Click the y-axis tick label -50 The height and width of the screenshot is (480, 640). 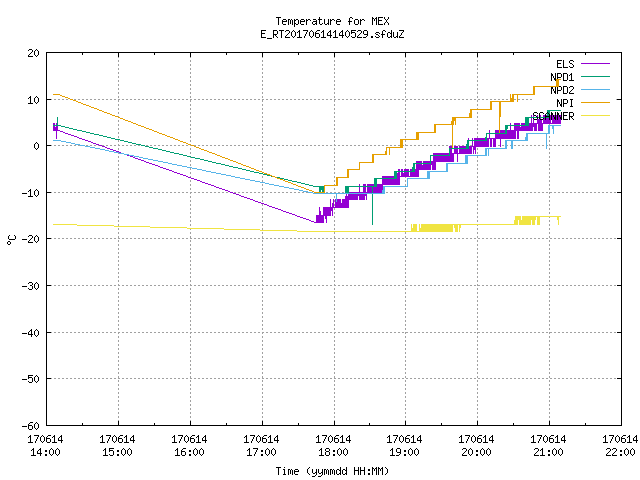(31, 379)
